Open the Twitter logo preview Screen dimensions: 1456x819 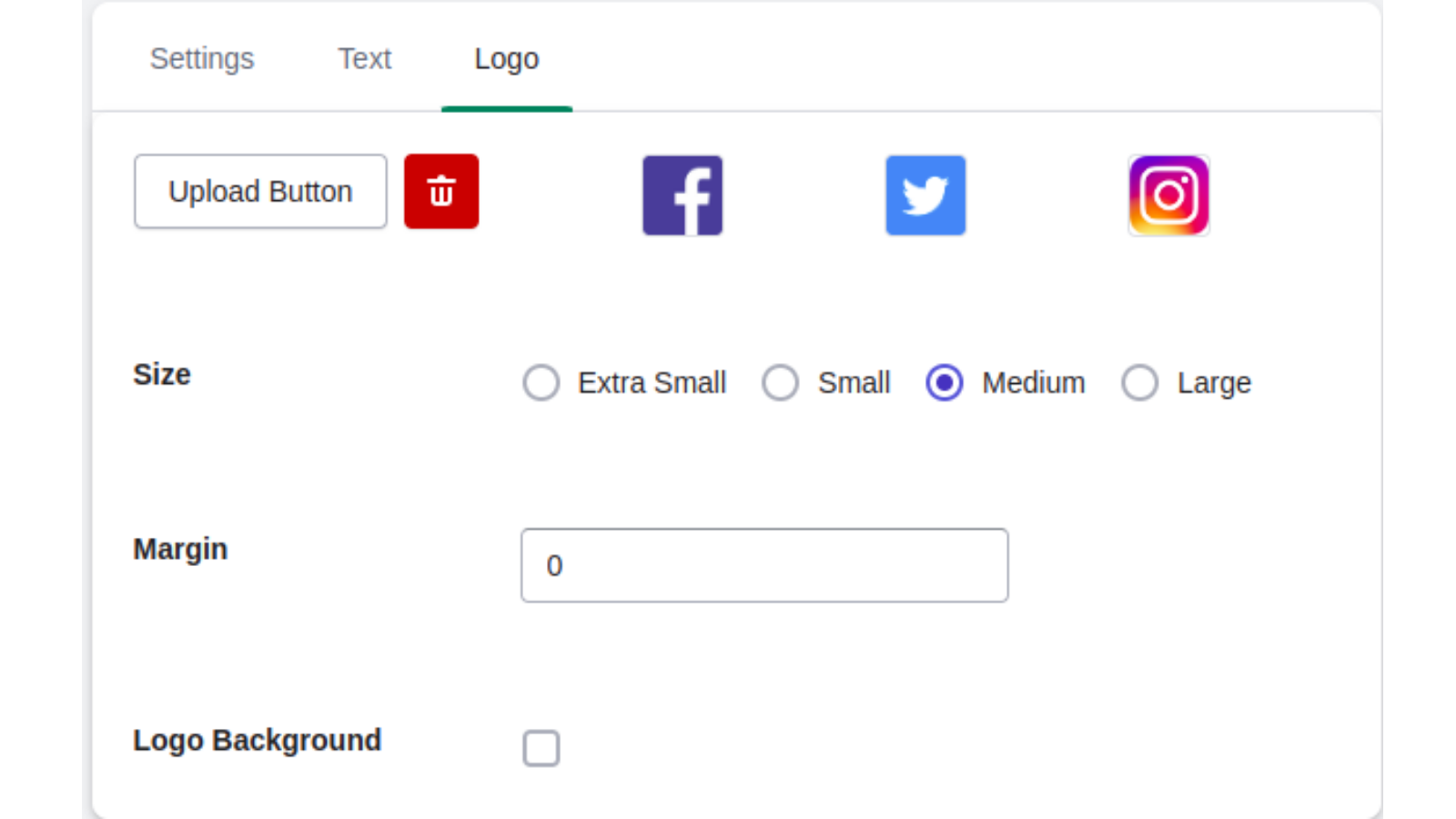925,195
